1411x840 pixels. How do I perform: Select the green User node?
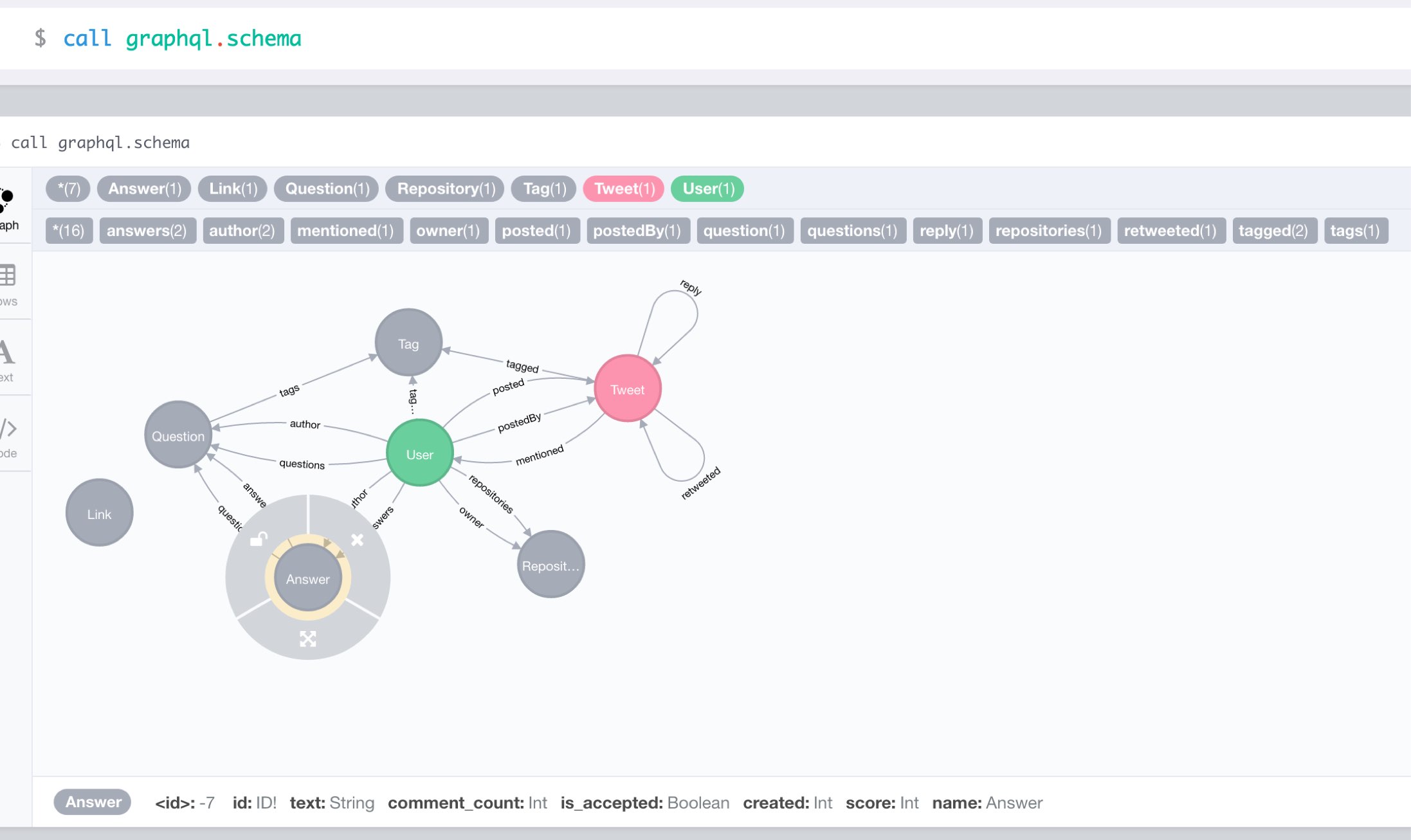pos(419,453)
